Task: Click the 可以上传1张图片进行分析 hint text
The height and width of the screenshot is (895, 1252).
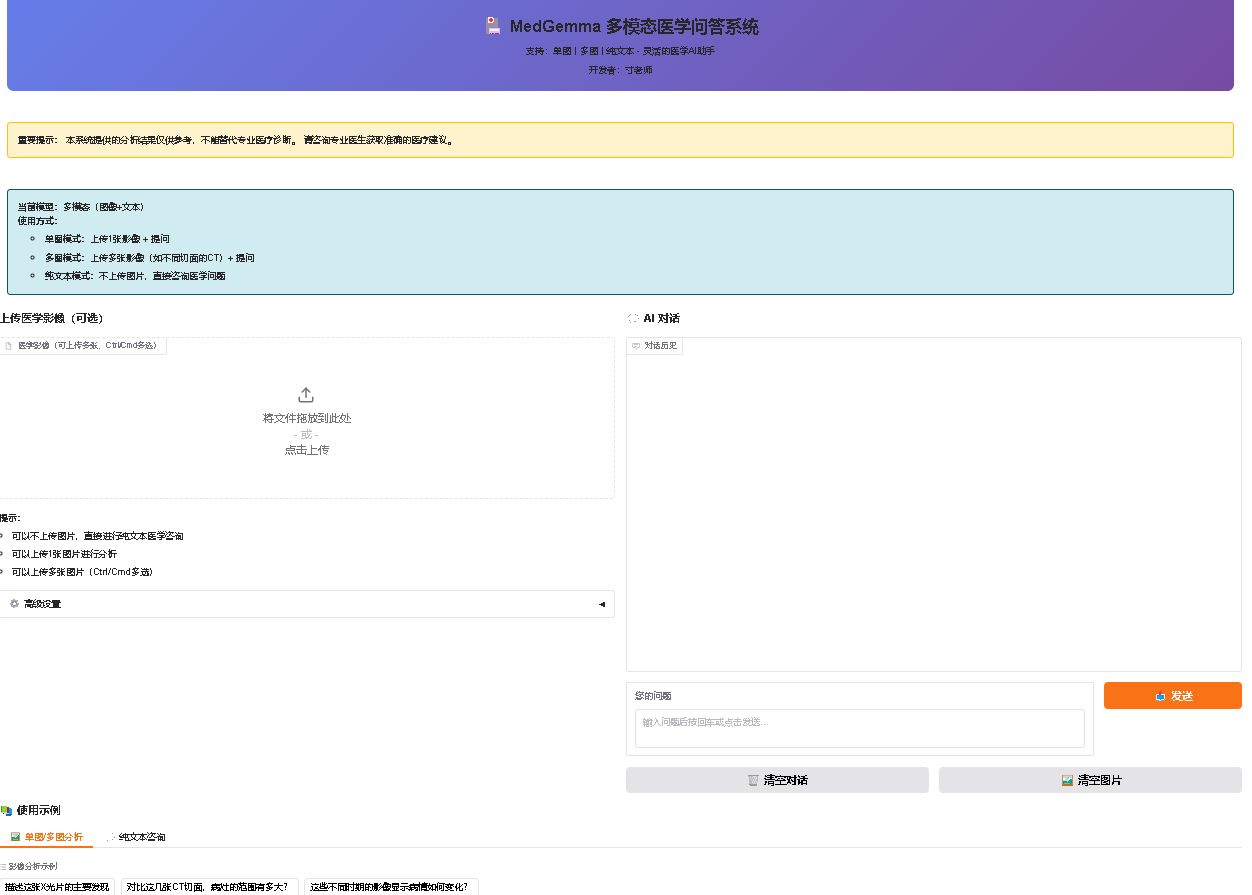Action: point(64,554)
